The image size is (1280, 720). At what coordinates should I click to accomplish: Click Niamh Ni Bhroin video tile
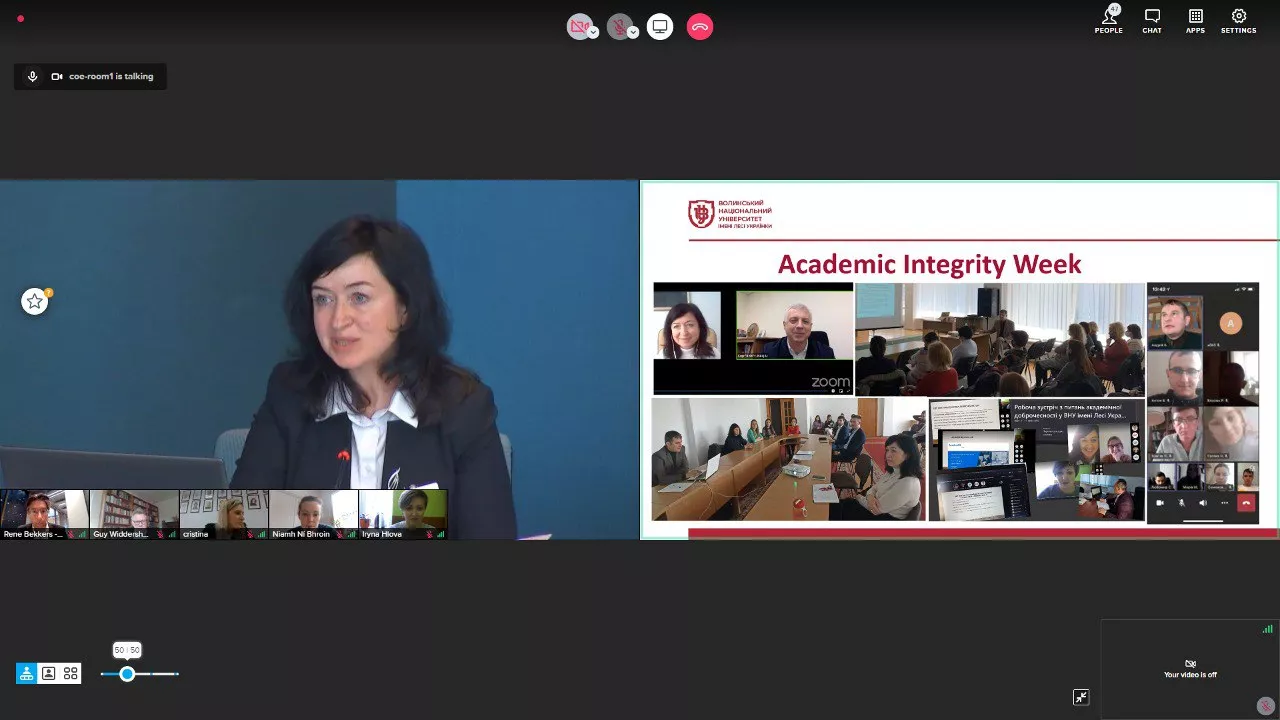point(313,514)
